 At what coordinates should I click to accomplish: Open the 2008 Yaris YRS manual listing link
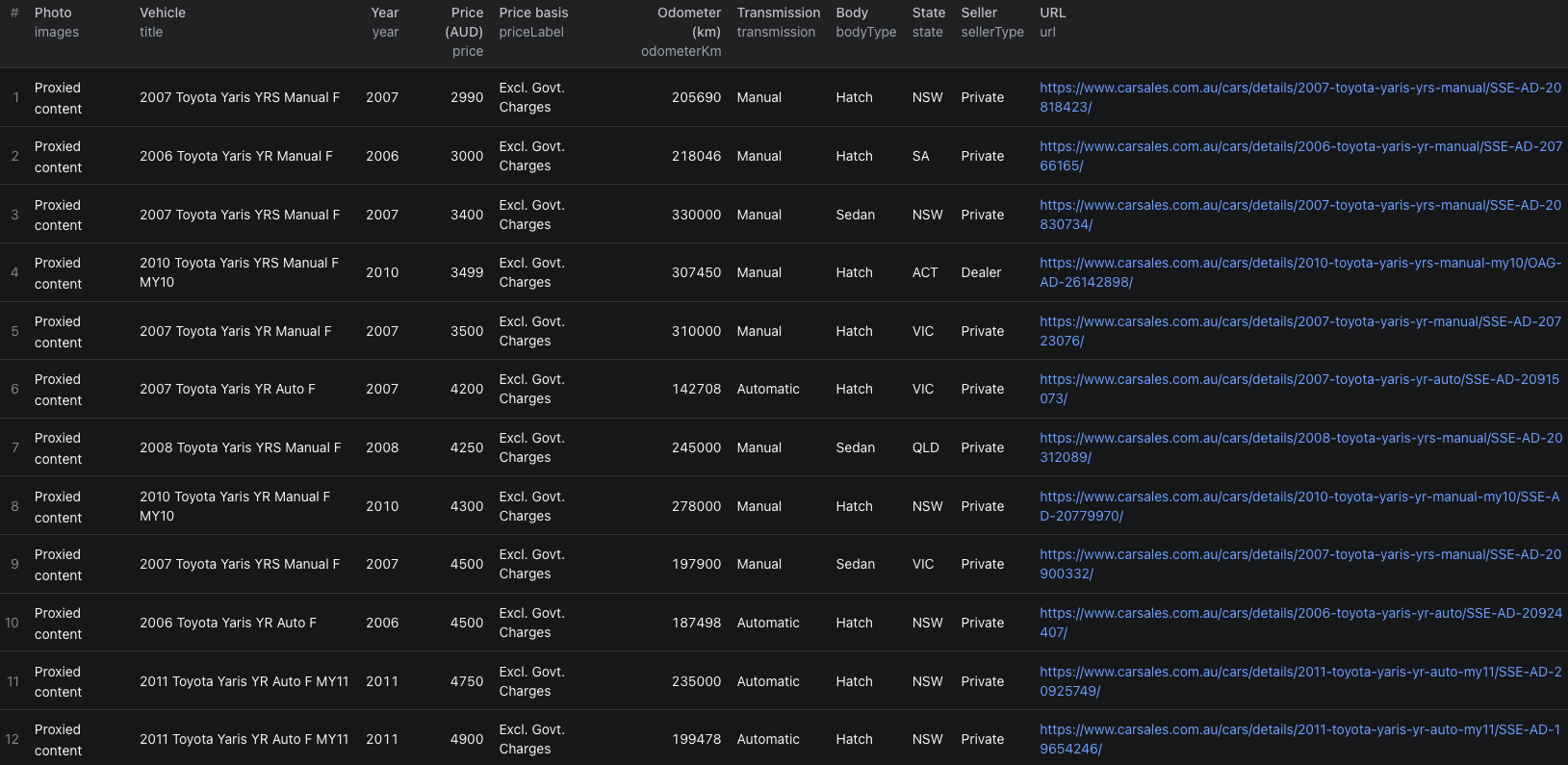click(1300, 447)
